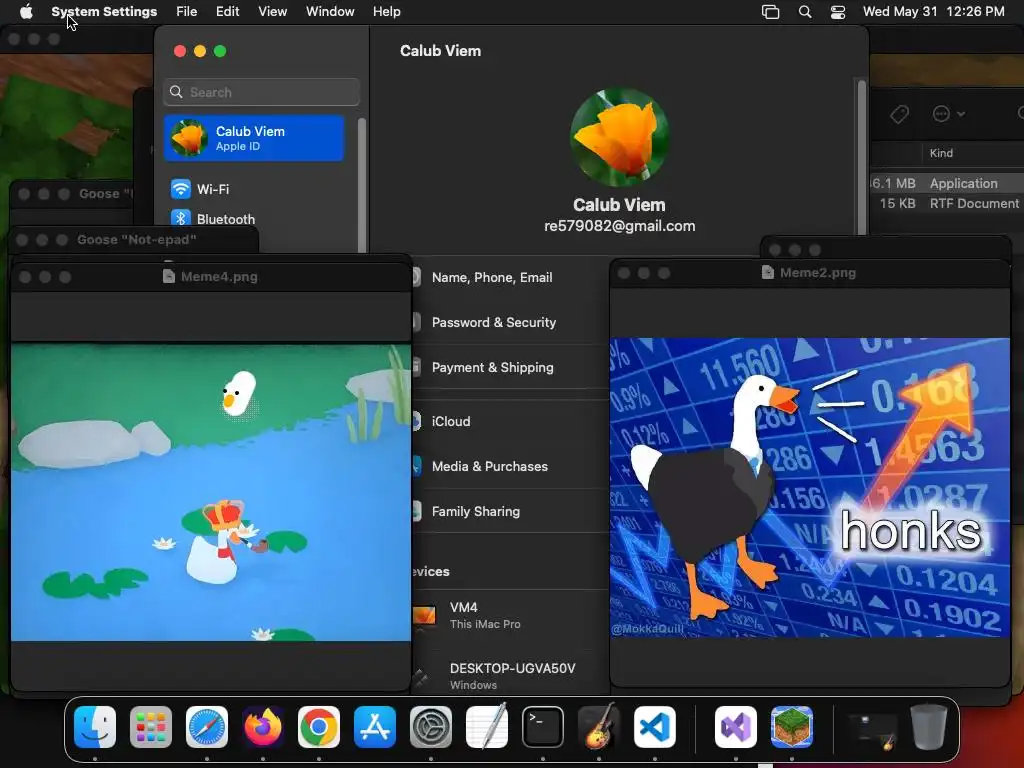Launch Safari from the Dock
This screenshot has width=1024, height=768.
(207, 727)
